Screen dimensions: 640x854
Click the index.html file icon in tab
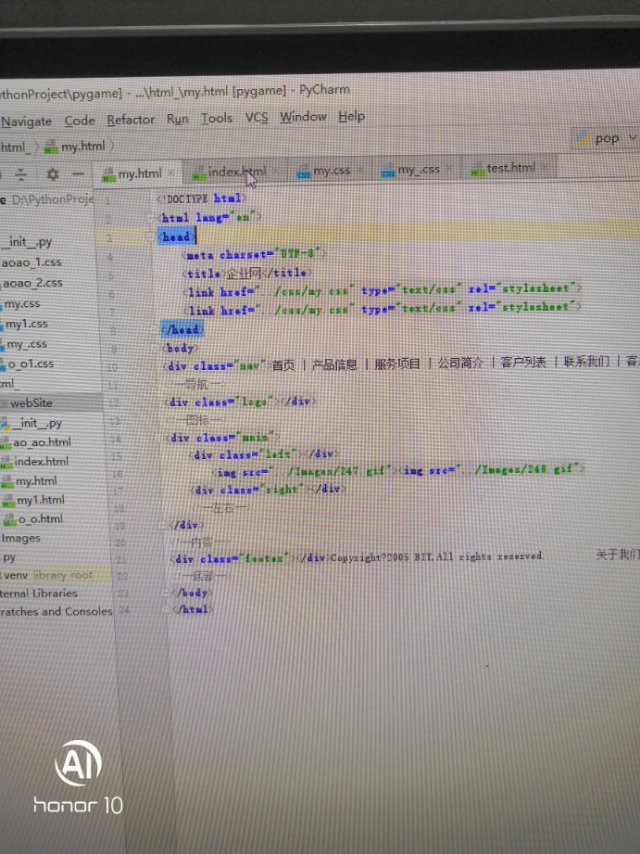(199, 174)
